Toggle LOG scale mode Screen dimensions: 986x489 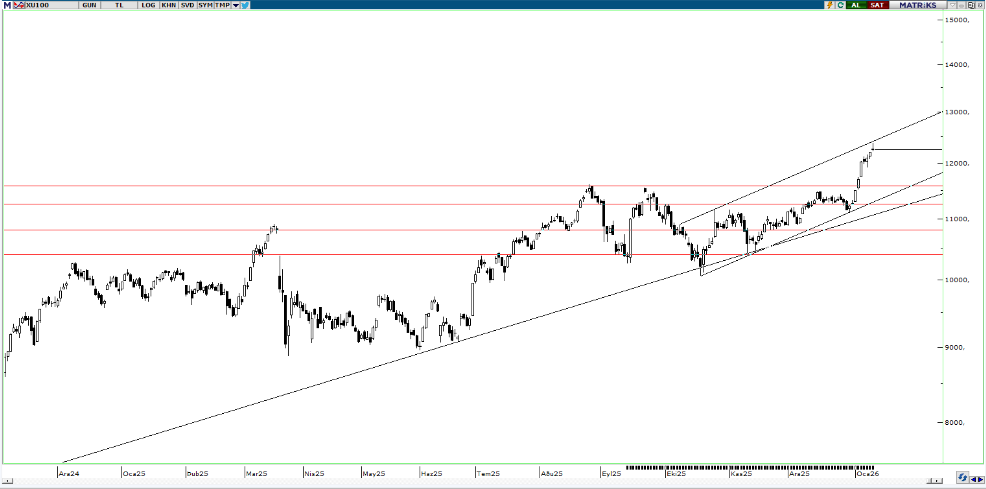pyautogui.click(x=149, y=5)
